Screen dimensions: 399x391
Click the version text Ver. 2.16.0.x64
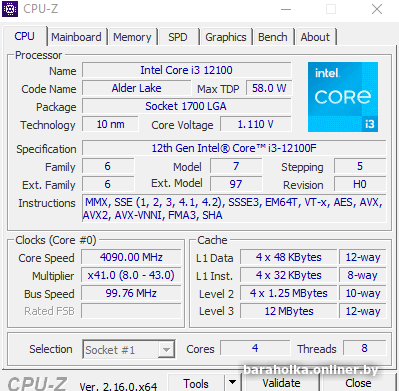click(118, 386)
